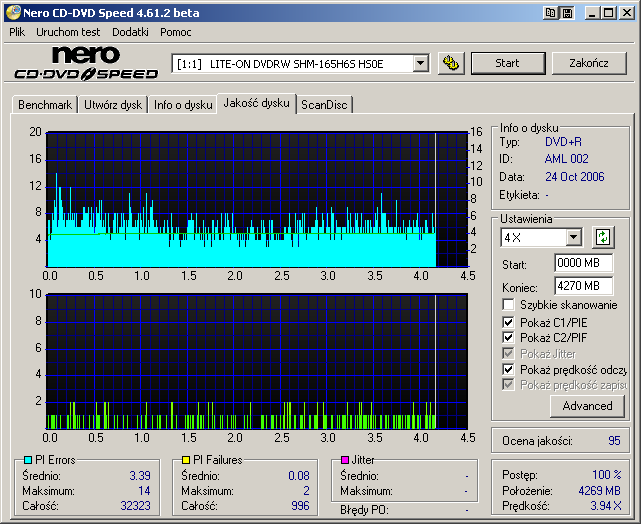The image size is (641, 524).
Task: Click the Start button
Action: [508, 63]
